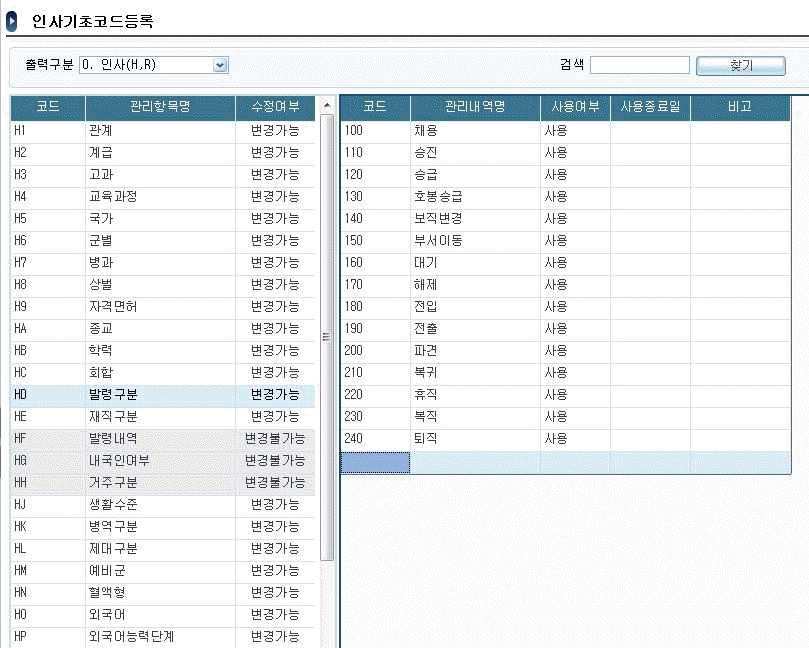Click the 관리내역명 column header
The height and width of the screenshot is (648, 809).
coord(475,107)
